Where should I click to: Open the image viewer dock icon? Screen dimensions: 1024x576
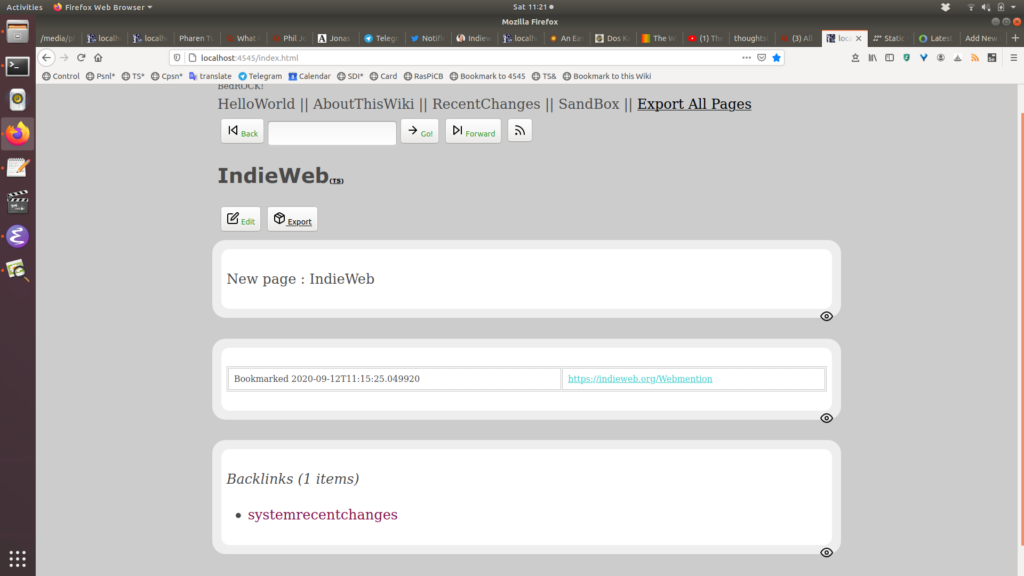[18, 270]
